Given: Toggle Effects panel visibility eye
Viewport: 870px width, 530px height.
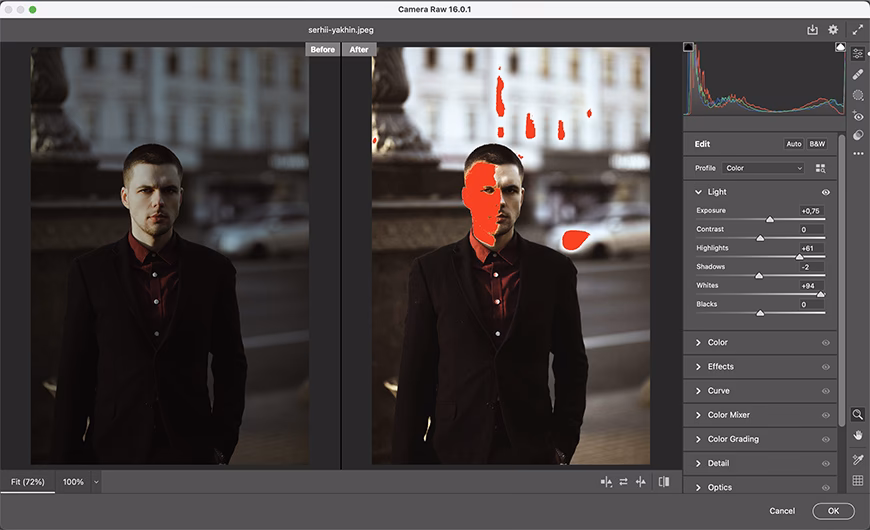Looking at the screenshot, I should [826, 367].
